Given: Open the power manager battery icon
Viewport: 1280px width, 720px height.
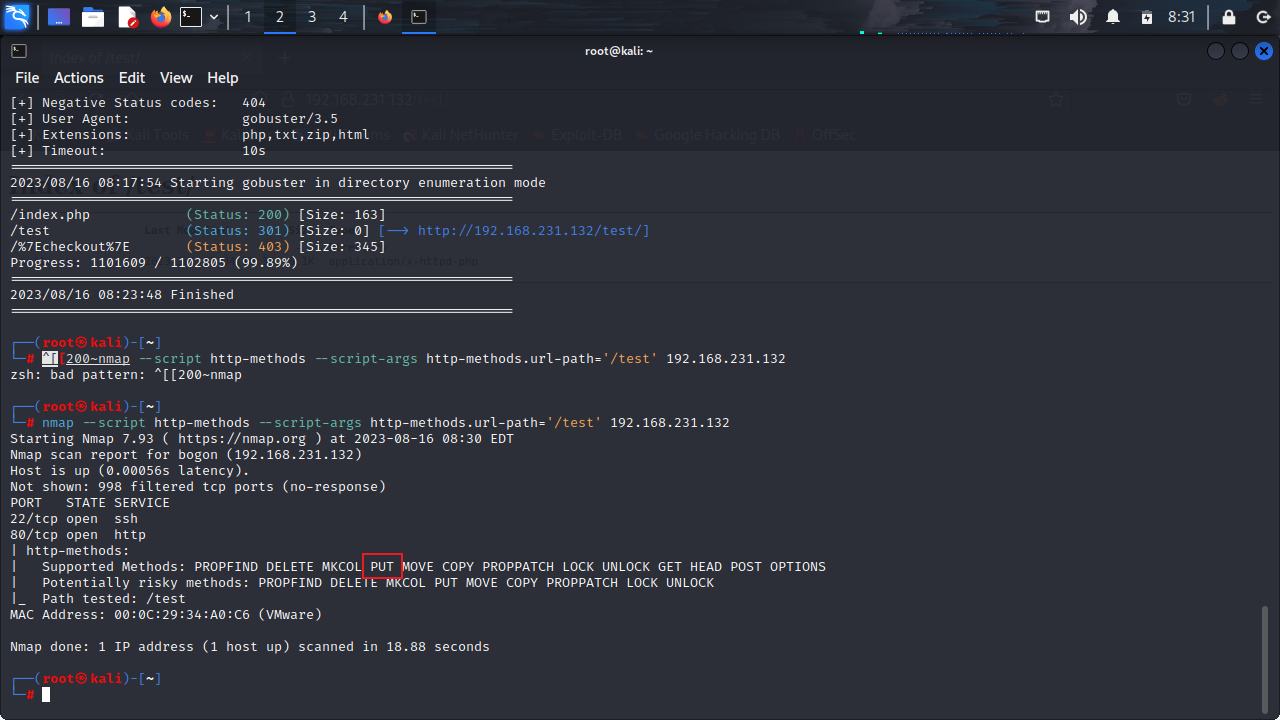Looking at the screenshot, I should click(x=1147, y=17).
